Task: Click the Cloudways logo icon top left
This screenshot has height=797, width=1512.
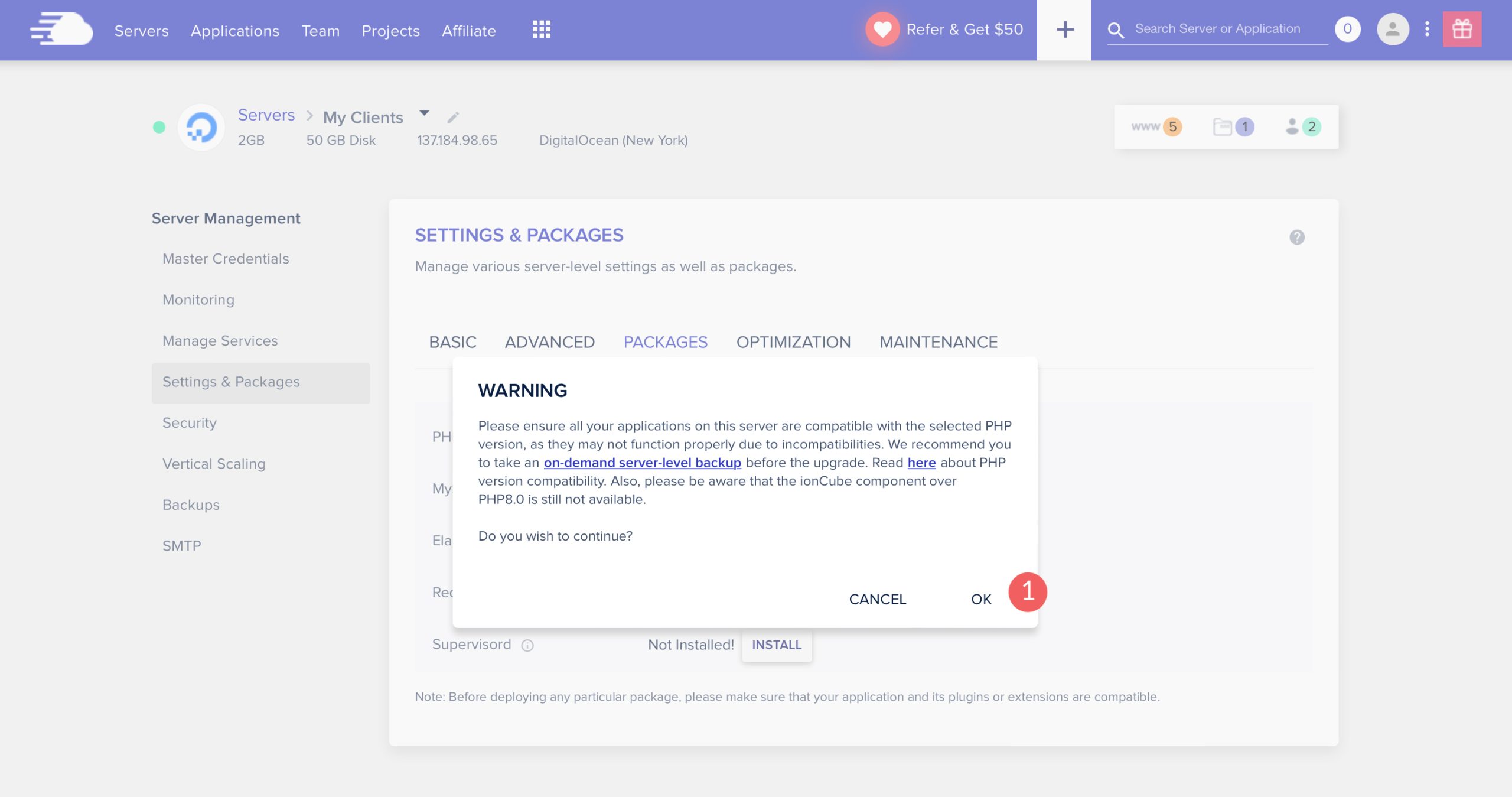Action: click(62, 29)
